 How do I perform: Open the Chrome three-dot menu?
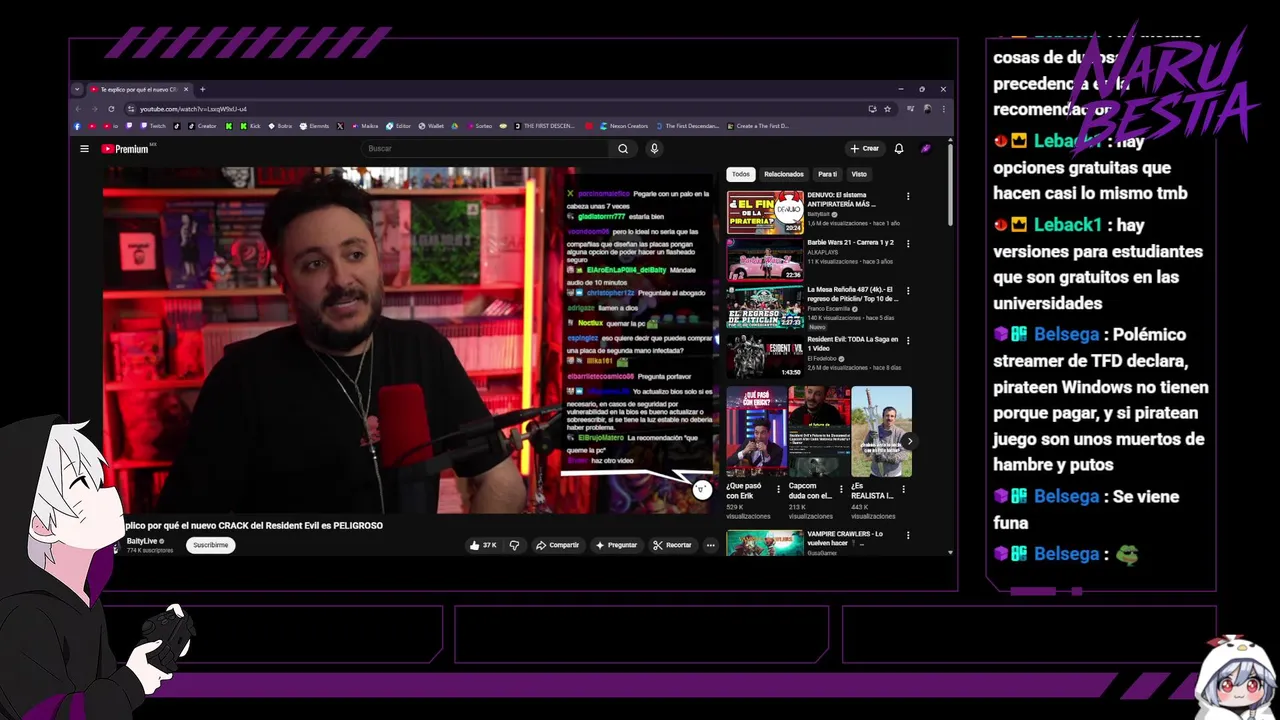coord(942,109)
